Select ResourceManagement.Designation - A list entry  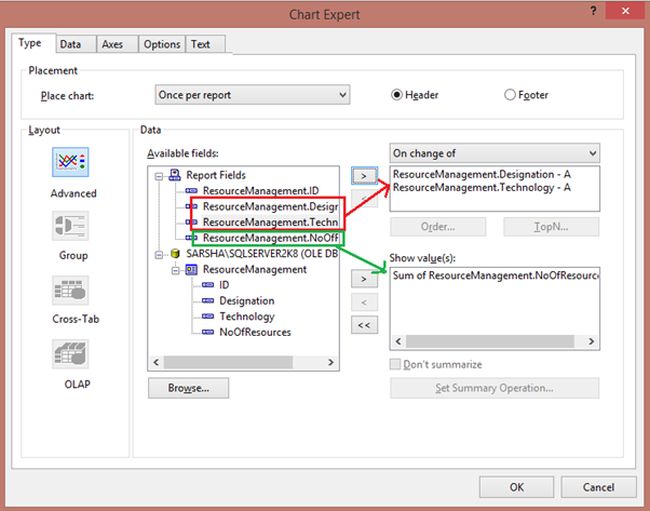pos(482,174)
